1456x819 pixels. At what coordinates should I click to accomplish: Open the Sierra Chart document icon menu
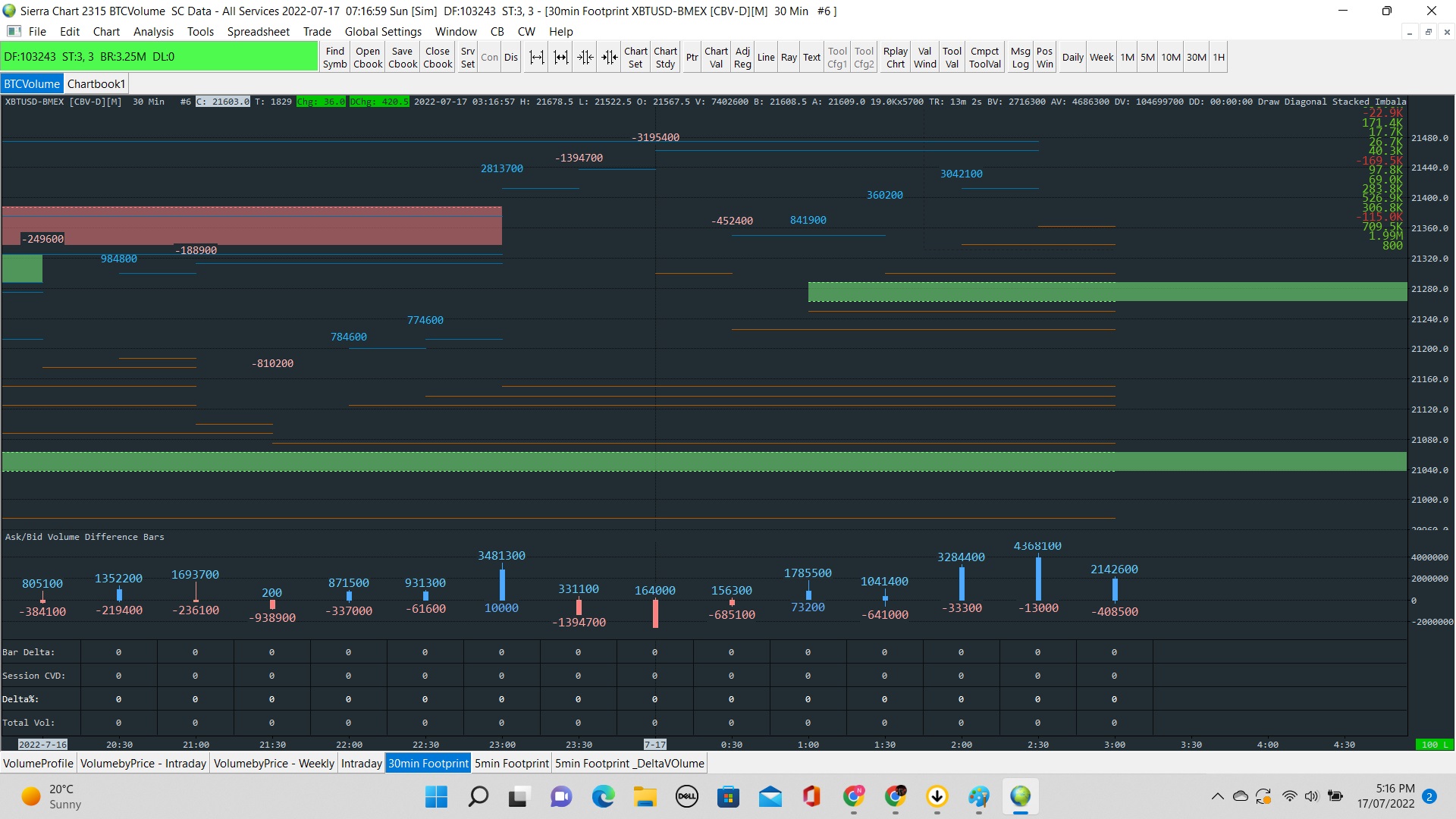click(14, 32)
